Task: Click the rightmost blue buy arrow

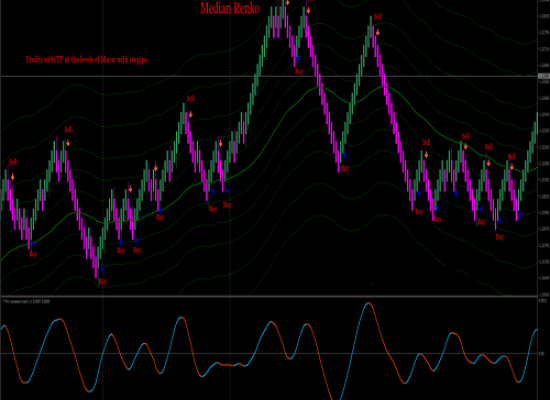Action: click(521, 215)
